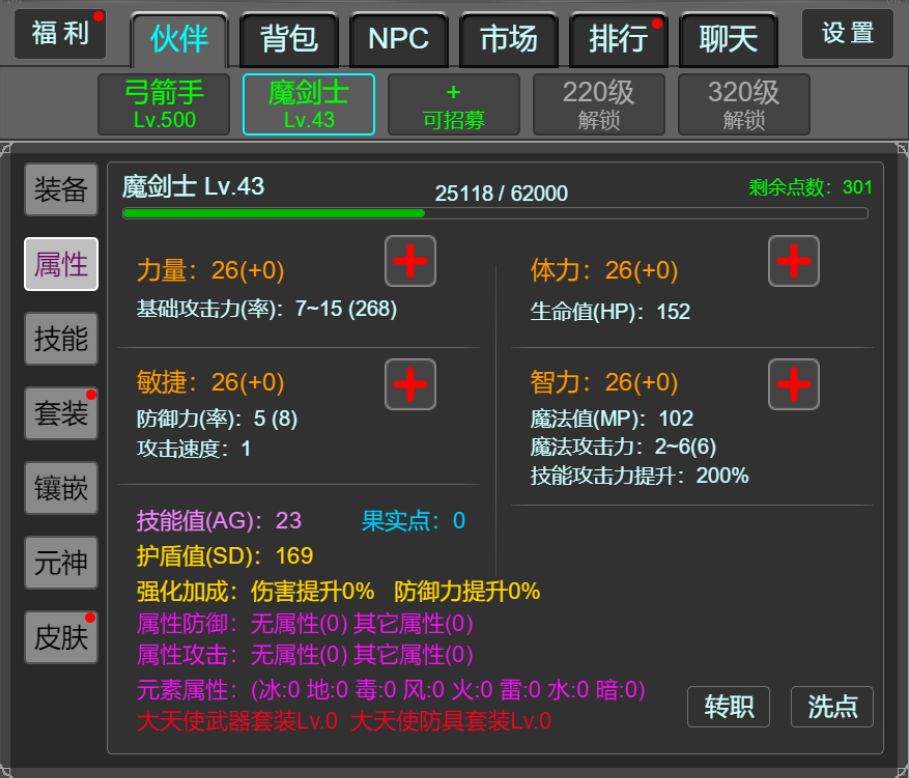Click the 防御力(率): 5 (8) line
The image size is (909, 778).
217,419
